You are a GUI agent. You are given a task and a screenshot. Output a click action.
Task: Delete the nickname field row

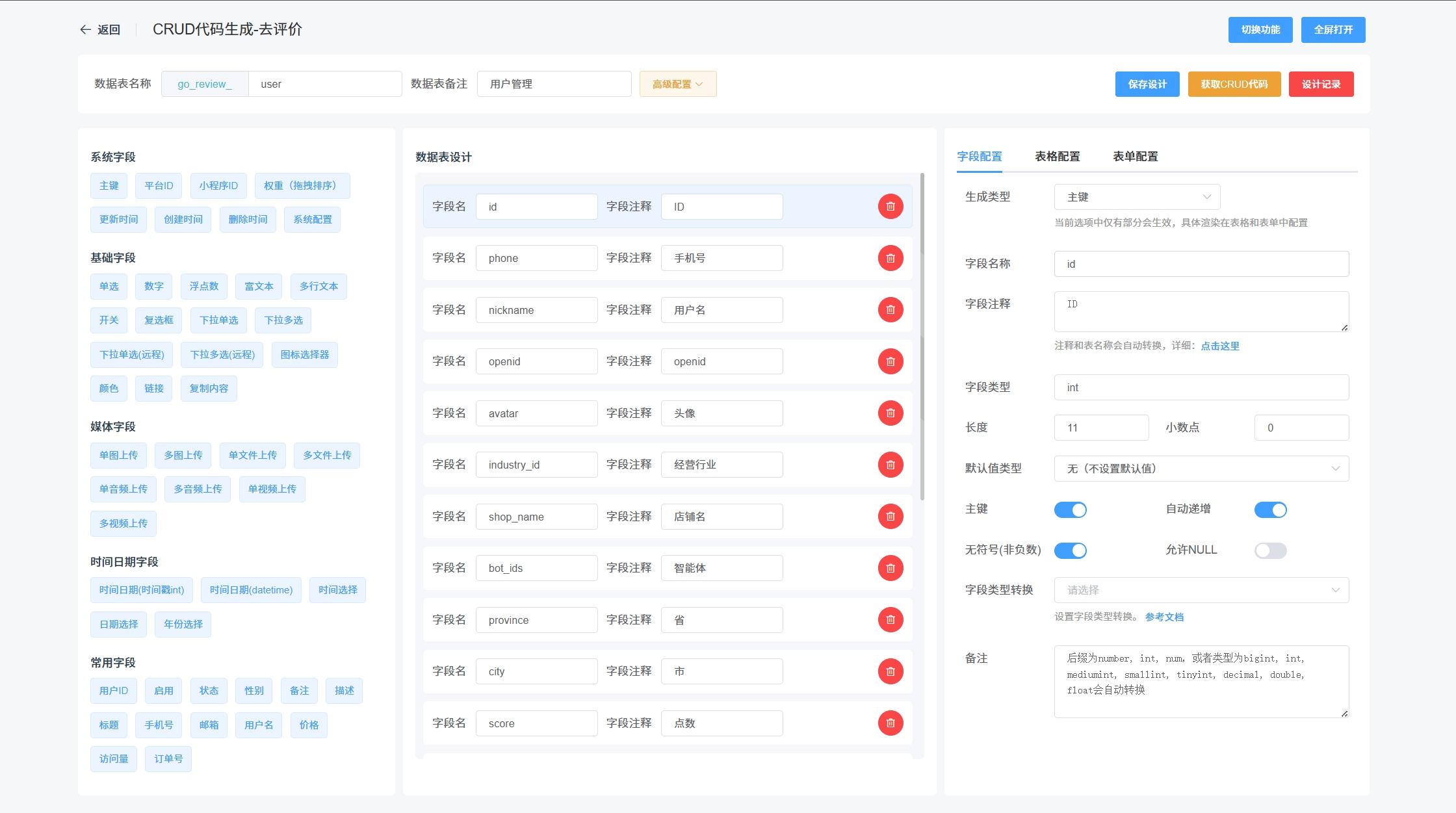[x=890, y=310]
